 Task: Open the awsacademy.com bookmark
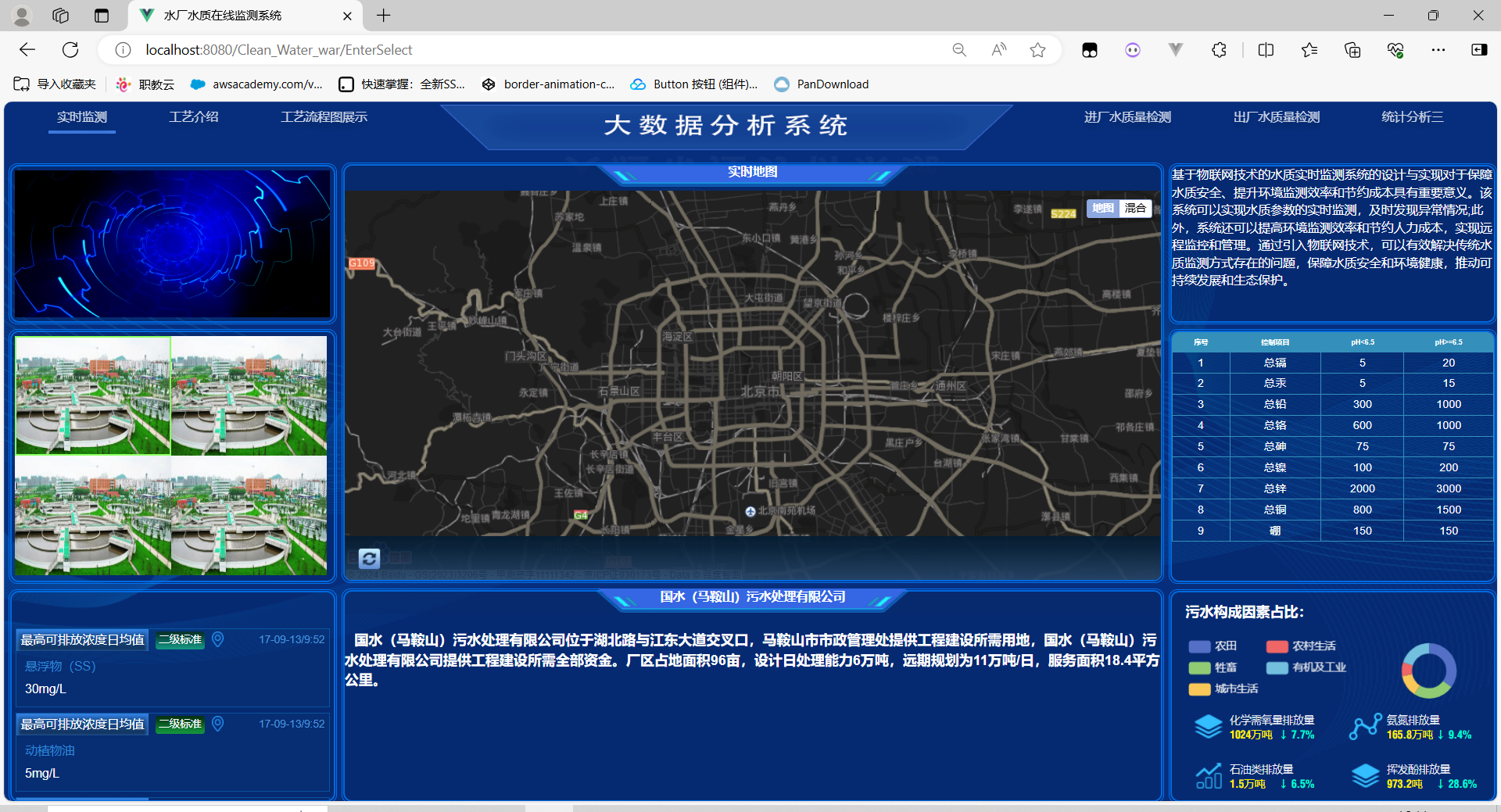point(256,84)
